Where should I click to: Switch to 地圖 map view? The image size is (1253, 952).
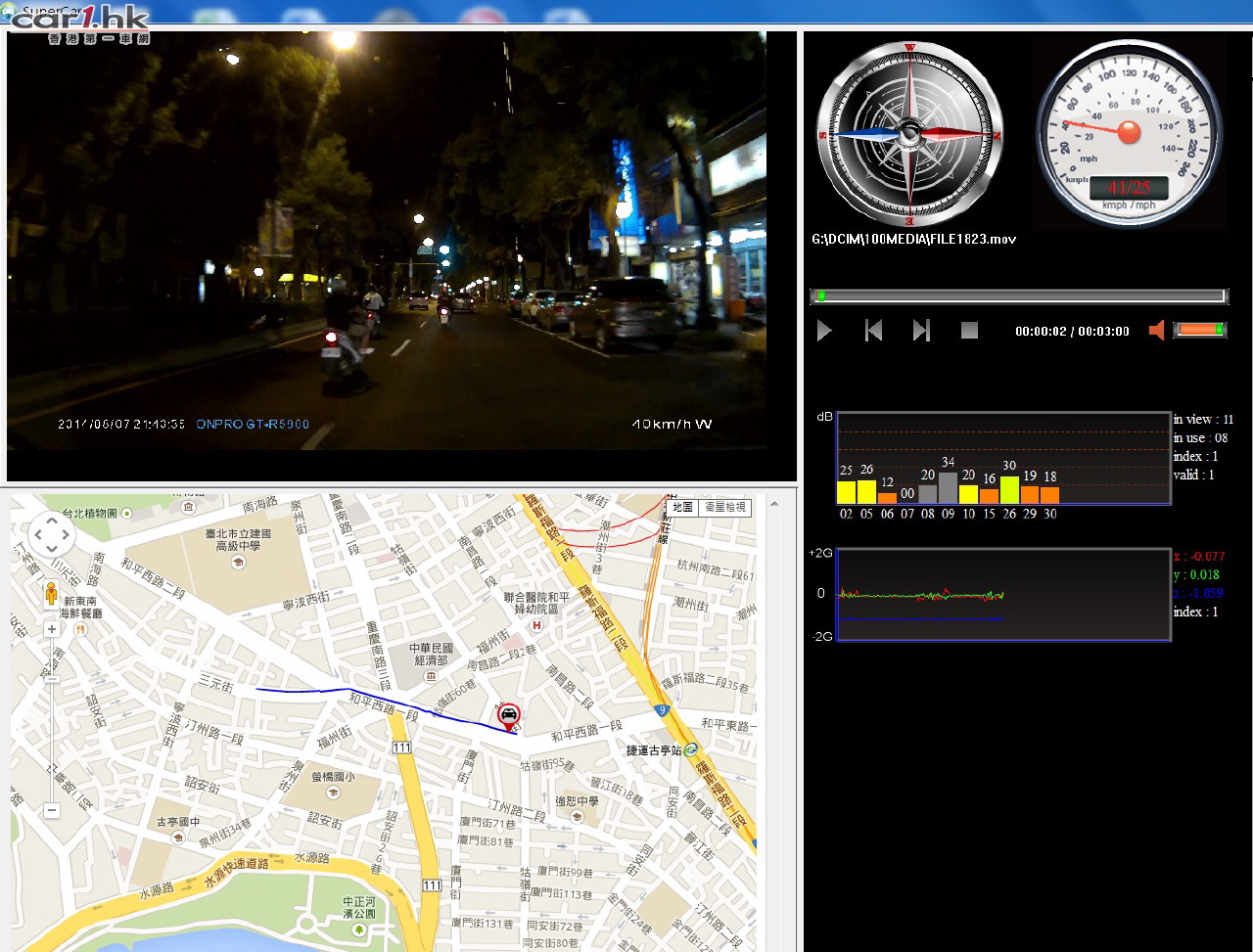682,507
